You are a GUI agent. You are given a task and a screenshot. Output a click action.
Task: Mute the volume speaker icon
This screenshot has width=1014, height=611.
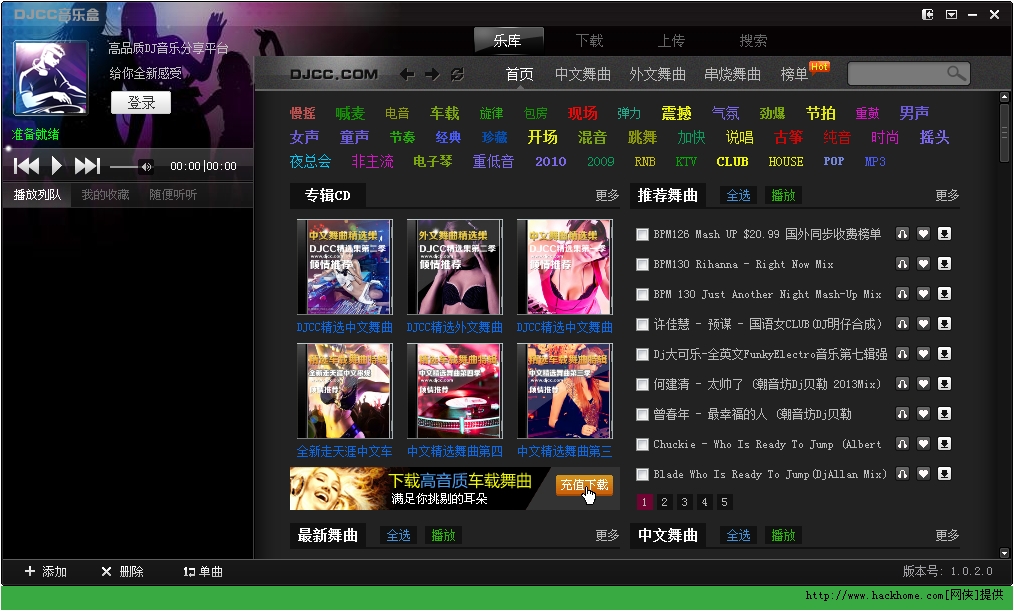[147, 167]
